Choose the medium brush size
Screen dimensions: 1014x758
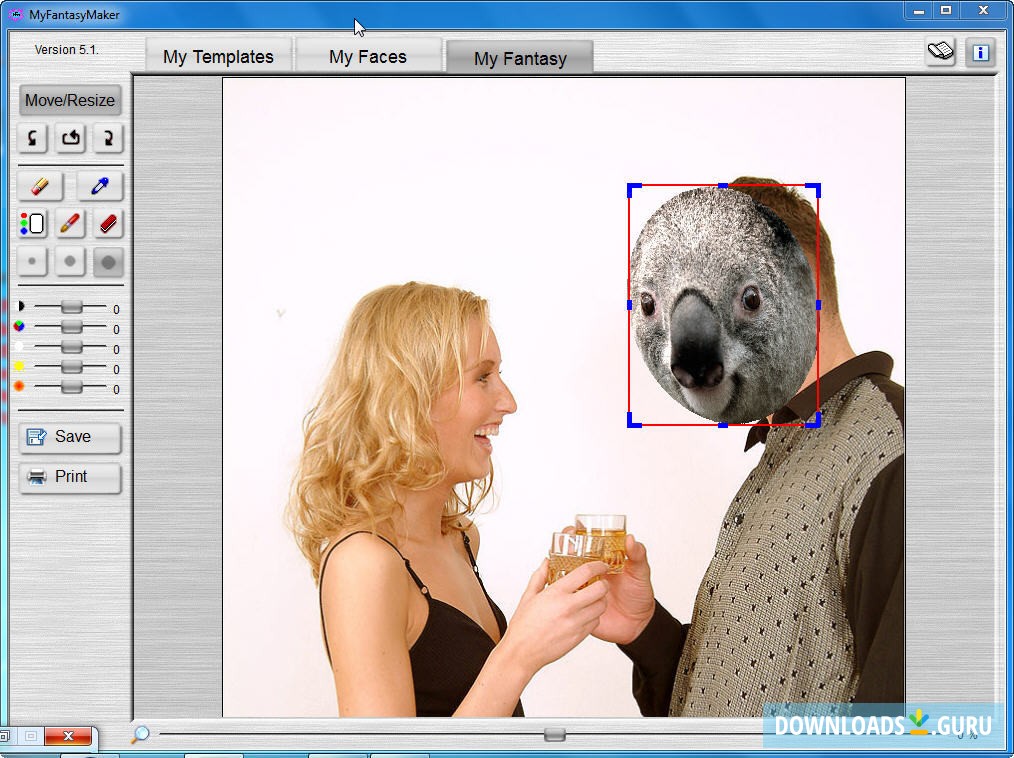click(x=70, y=262)
